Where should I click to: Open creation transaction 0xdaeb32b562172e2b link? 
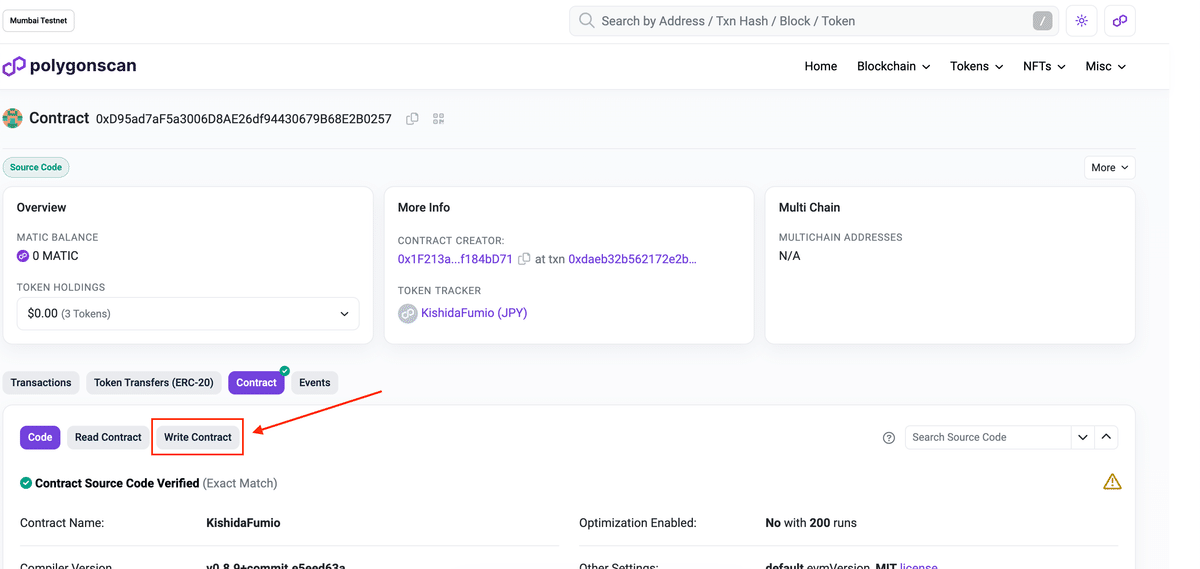632,259
